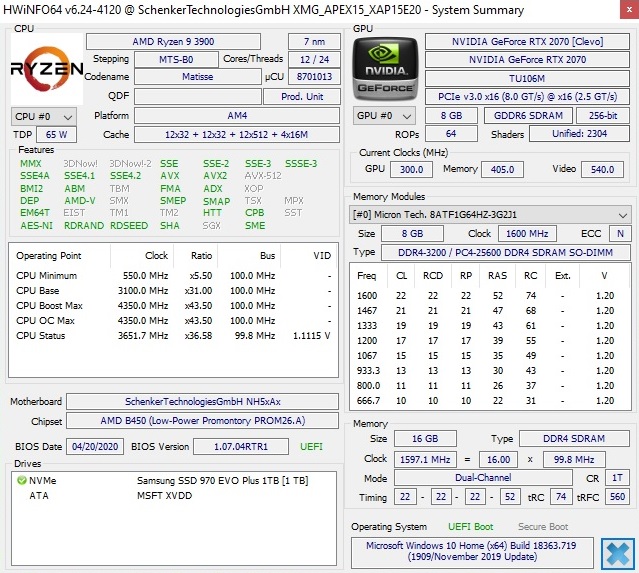Click the AMD-V feature flag

pyautogui.click(x=80, y=201)
